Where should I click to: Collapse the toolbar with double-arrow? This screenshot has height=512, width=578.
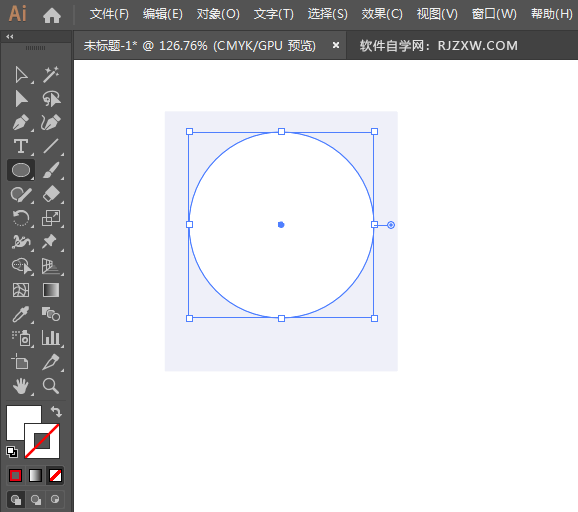pos(10,36)
